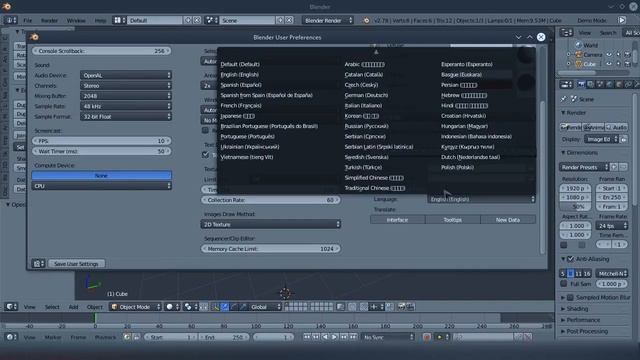
Task: Click the add render preset plus icon
Action: [614, 167]
